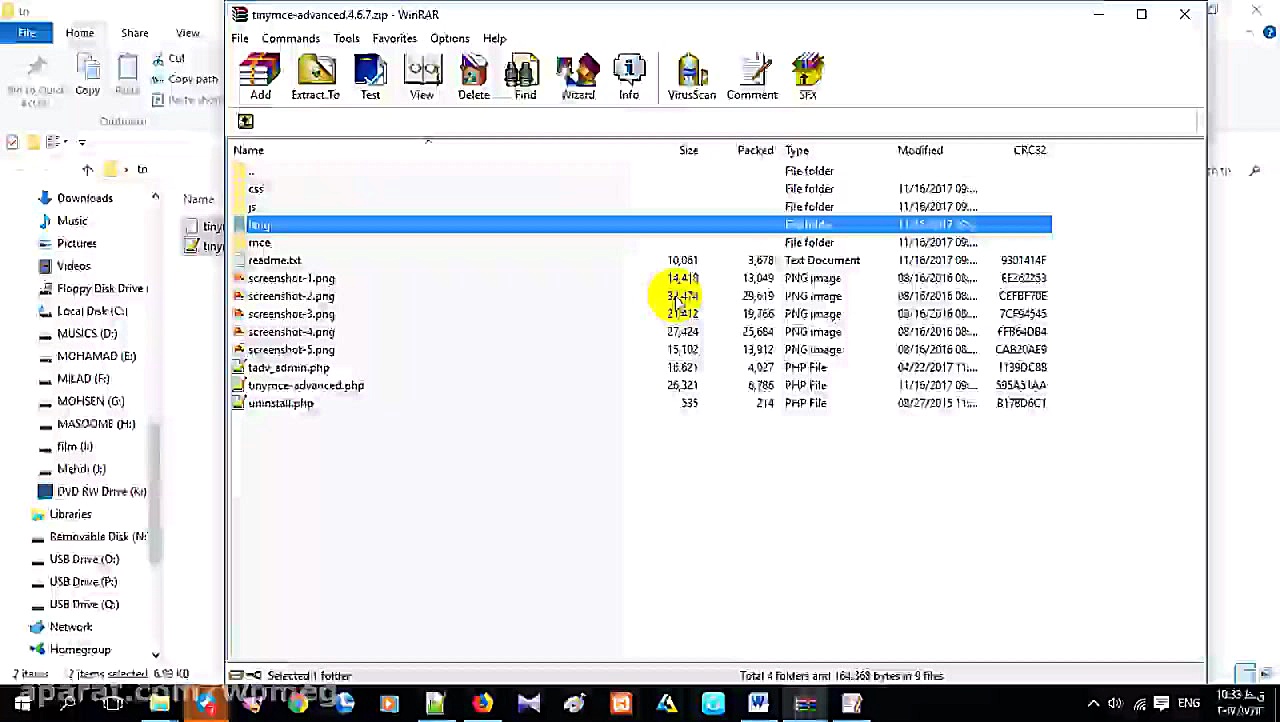The height and width of the screenshot is (722, 1280).
Task: Click the Copy ribbon icon in Explorer
Action: [x=88, y=76]
